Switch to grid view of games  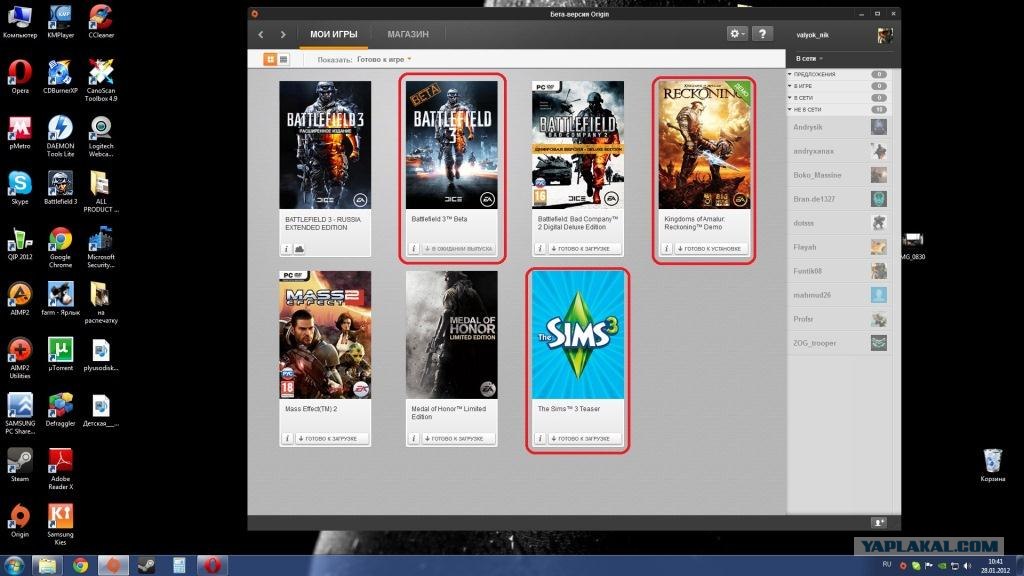(x=270, y=59)
